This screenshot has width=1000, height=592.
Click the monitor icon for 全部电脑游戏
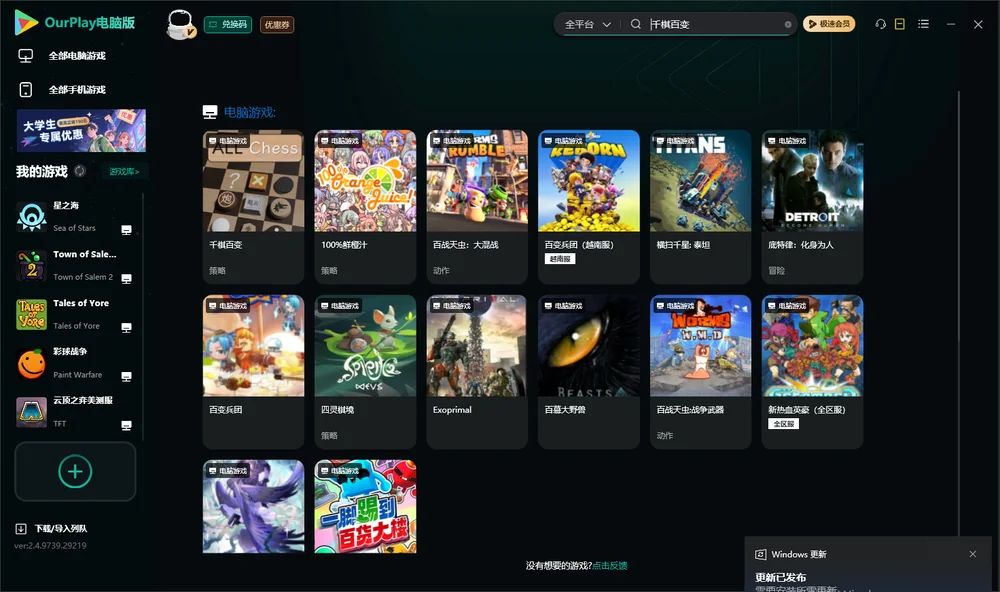[x=26, y=56]
